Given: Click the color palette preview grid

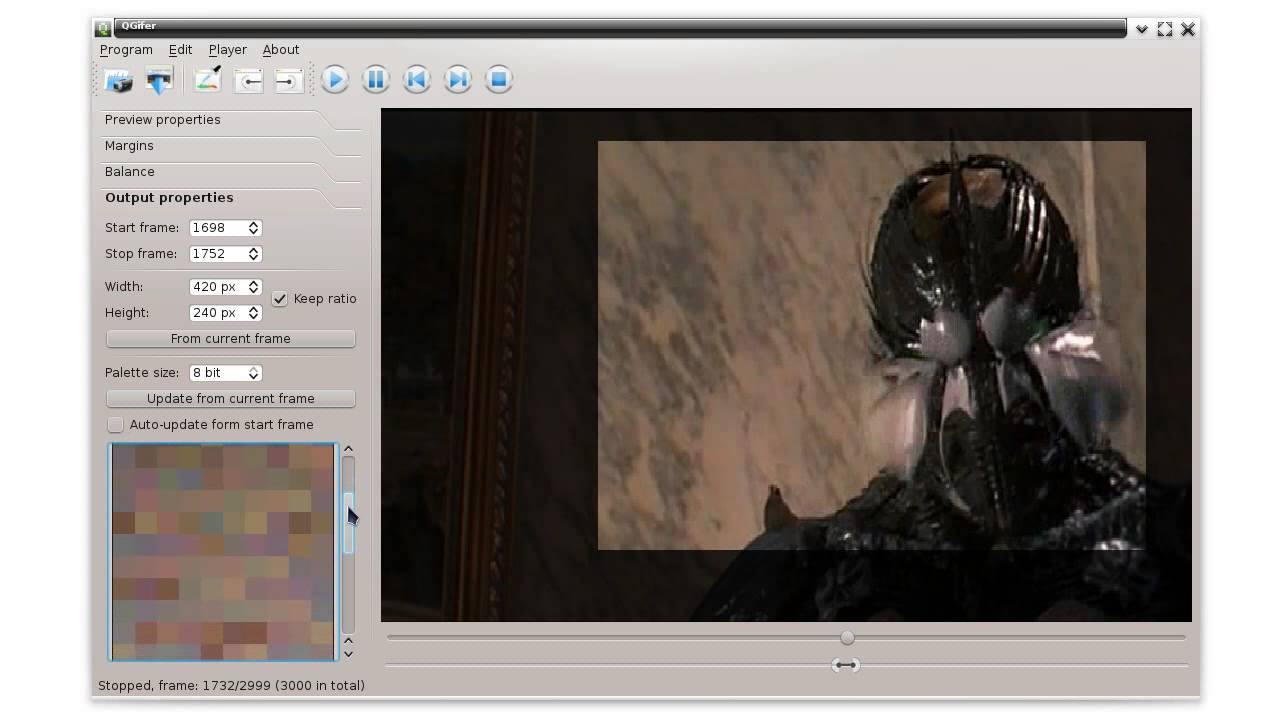Looking at the screenshot, I should (223, 552).
